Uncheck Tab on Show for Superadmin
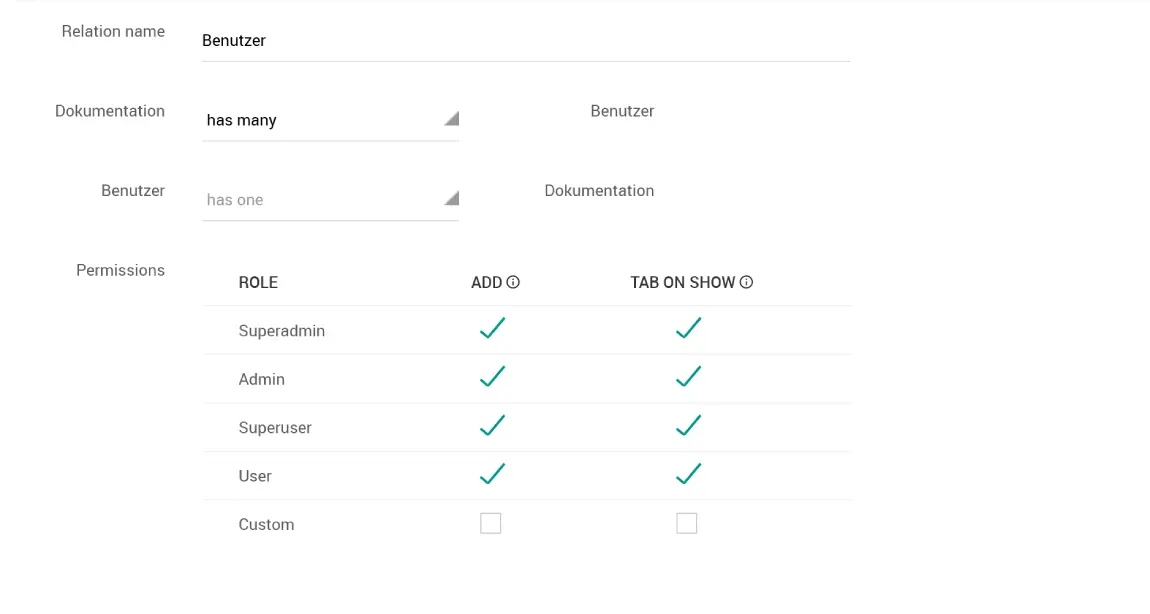This screenshot has width=1150, height=614. click(x=687, y=329)
